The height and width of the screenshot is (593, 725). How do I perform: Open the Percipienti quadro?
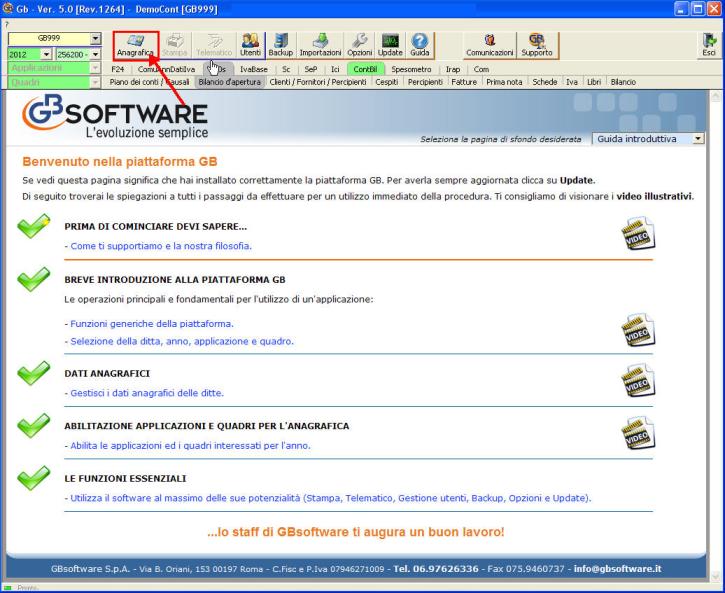425,82
